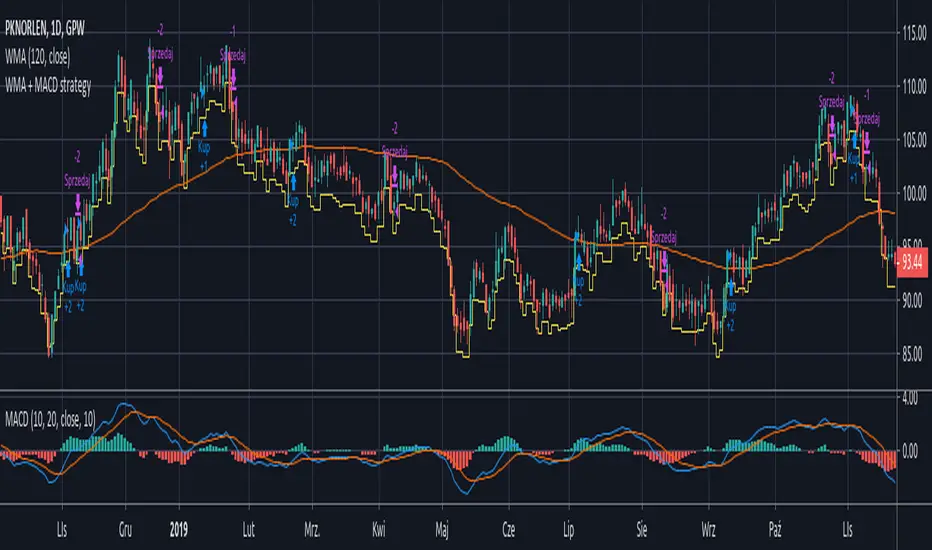The image size is (932, 550).
Task: Select the Kup +2 marker in September (Wrz)
Action: tap(731, 306)
